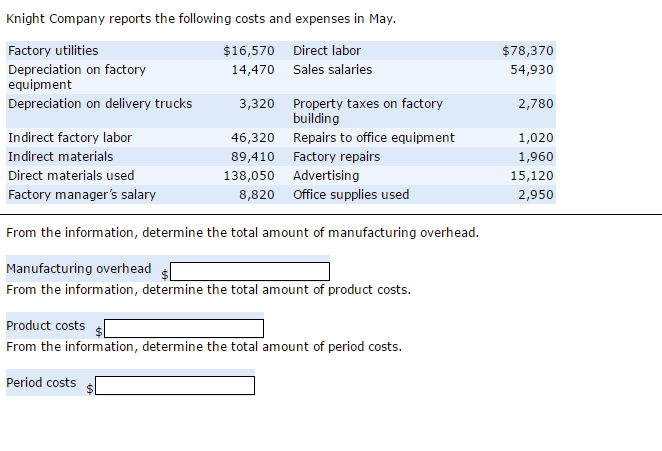The image size is (662, 451).
Task: Click the Period costs field label
Action: click(41, 383)
